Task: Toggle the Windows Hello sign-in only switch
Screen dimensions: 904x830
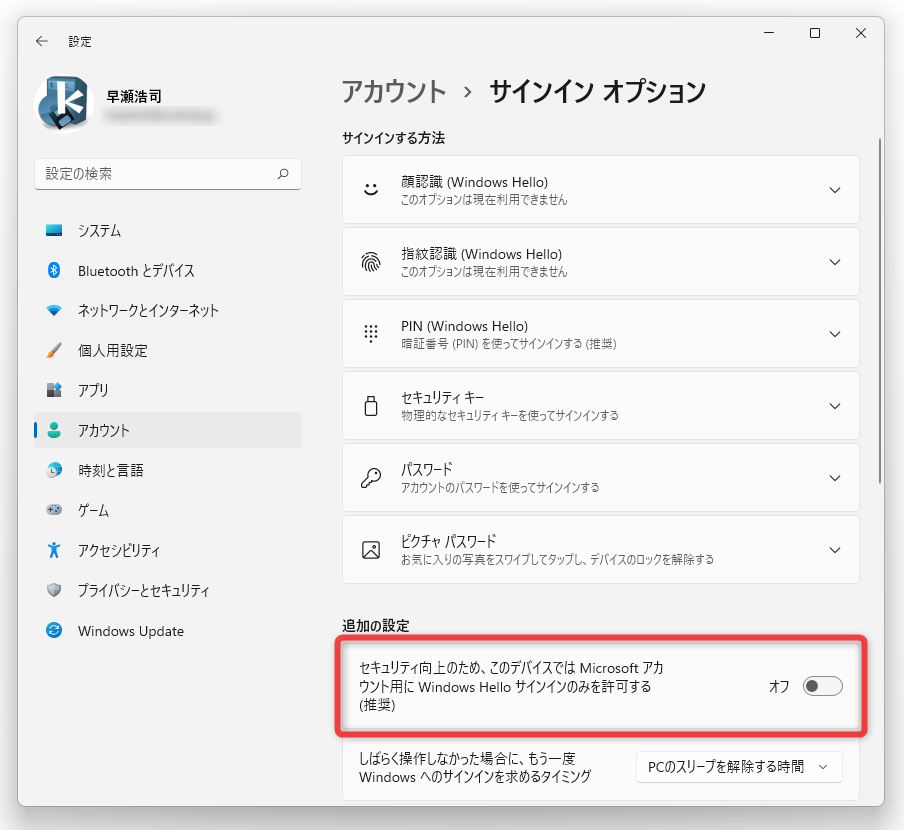Action: click(x=823, y=686)
